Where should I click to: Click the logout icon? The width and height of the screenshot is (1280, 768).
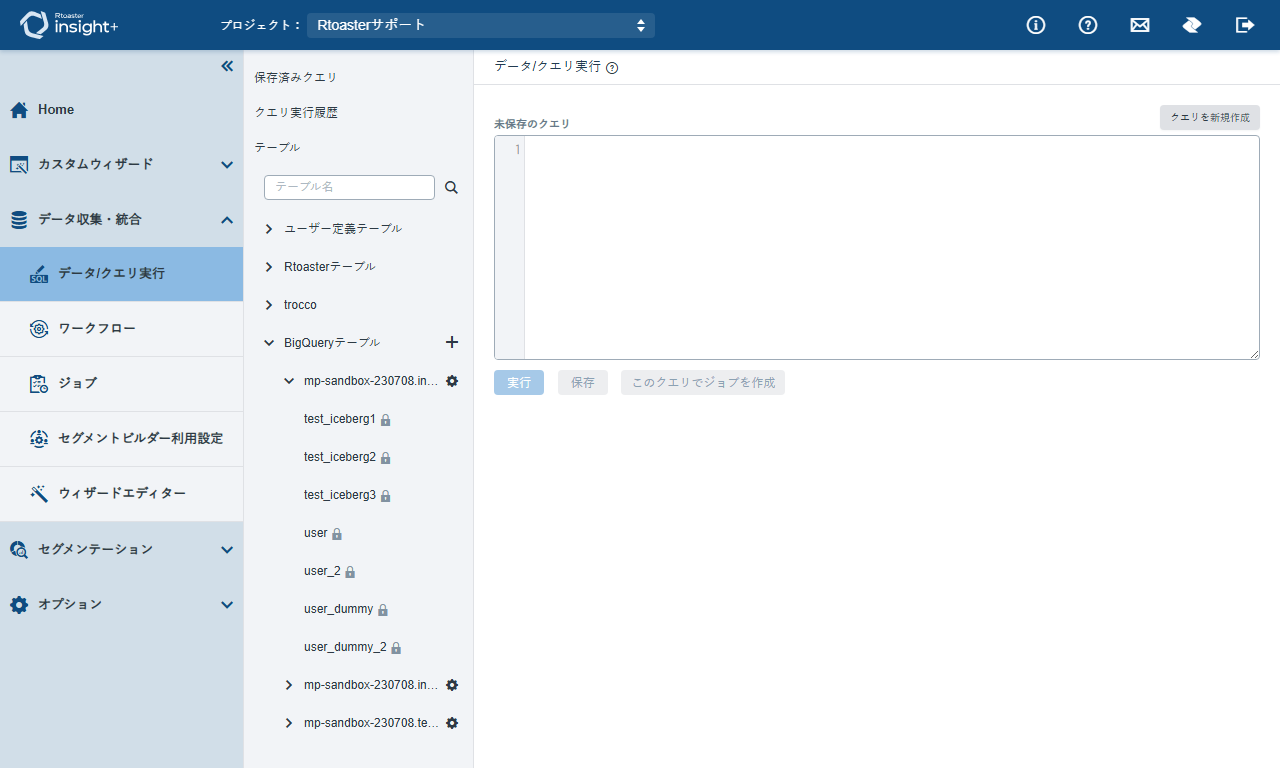(1245, 25)
